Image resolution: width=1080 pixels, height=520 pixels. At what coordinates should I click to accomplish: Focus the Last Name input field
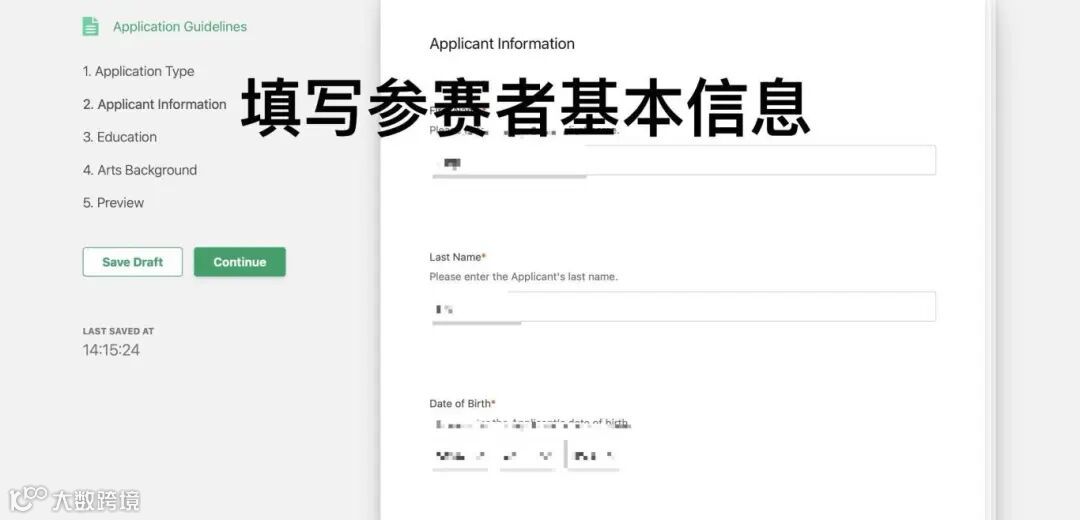(683, 306)
